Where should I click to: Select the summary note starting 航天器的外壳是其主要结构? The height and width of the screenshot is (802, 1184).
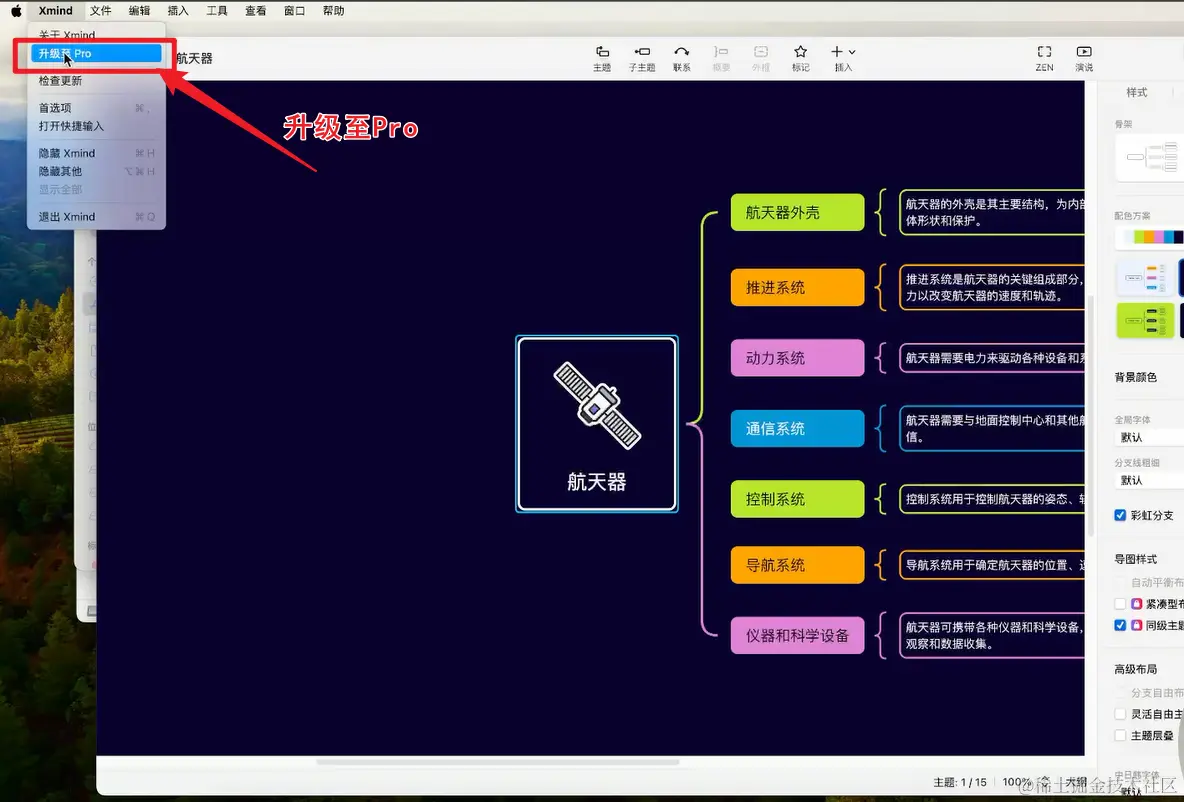(x=992, y=212)
